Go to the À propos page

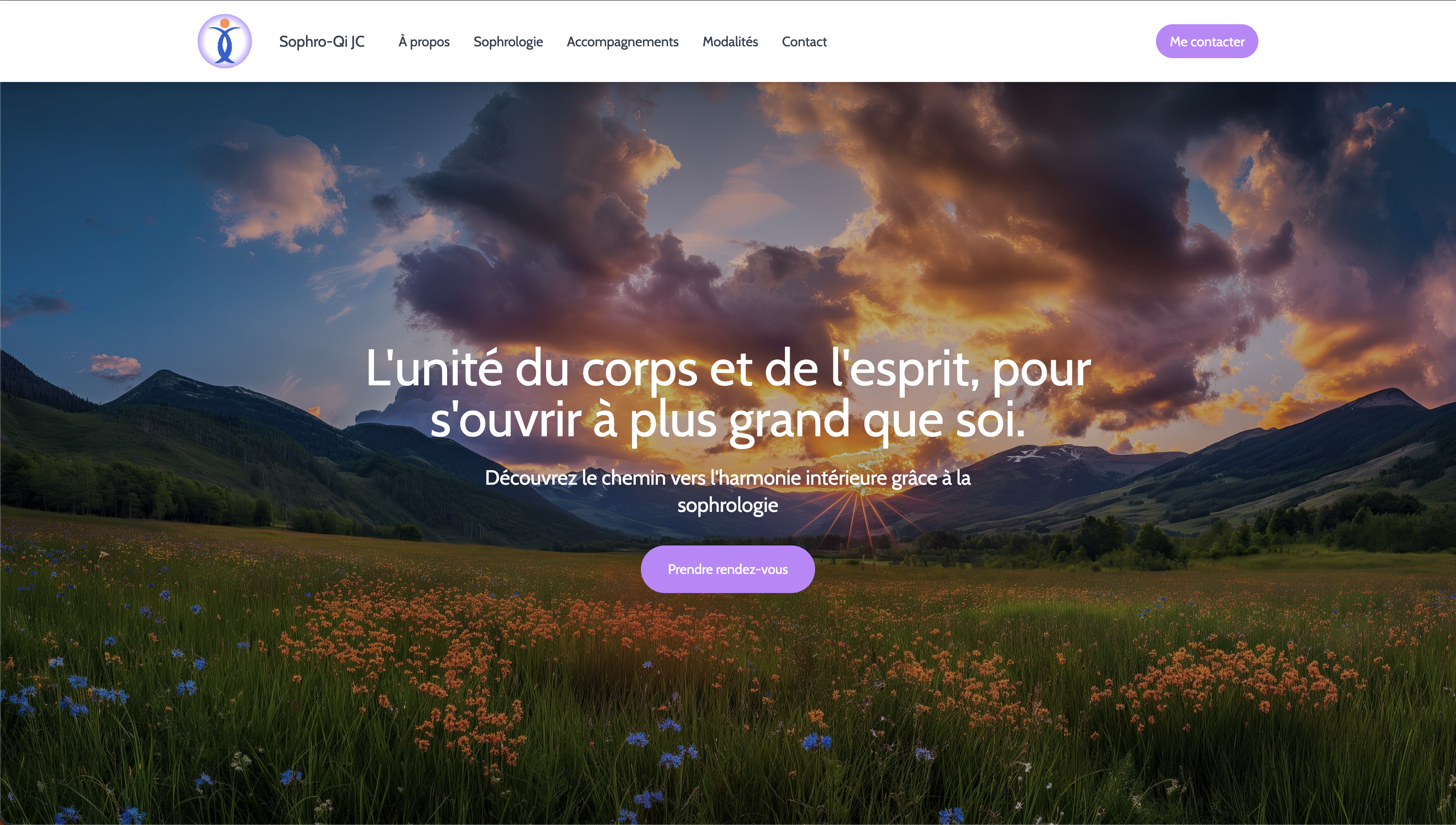coord(424,42)
